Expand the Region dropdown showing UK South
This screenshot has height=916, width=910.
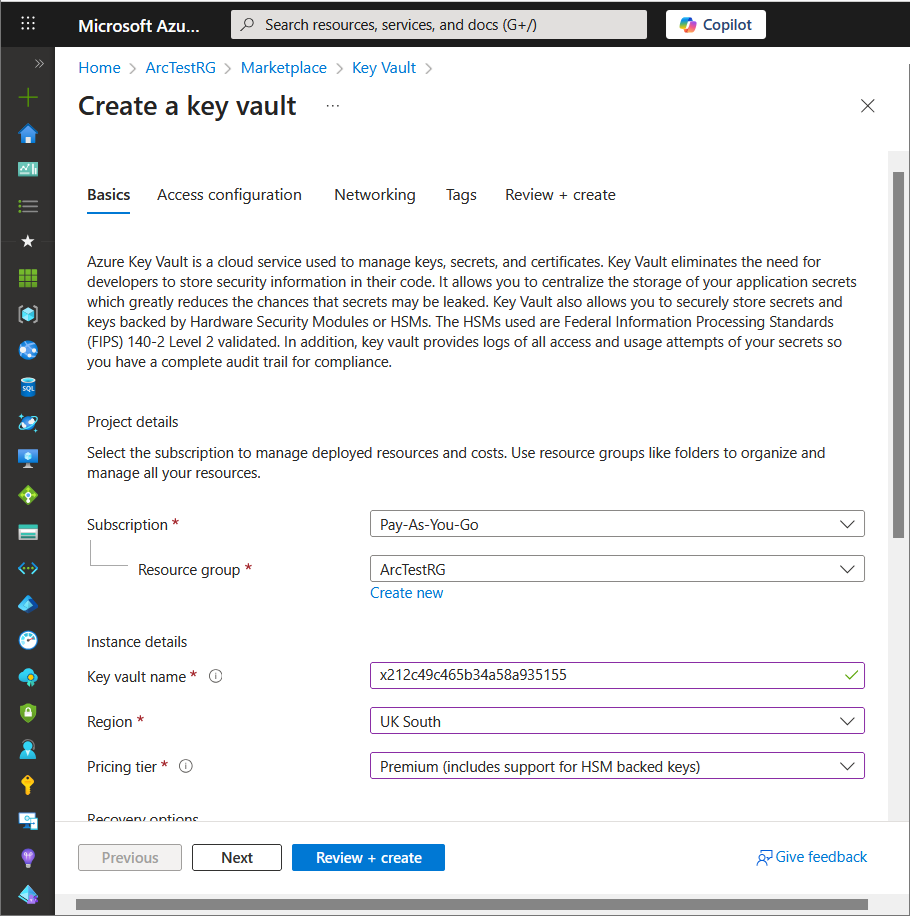(x=616, y=721)
